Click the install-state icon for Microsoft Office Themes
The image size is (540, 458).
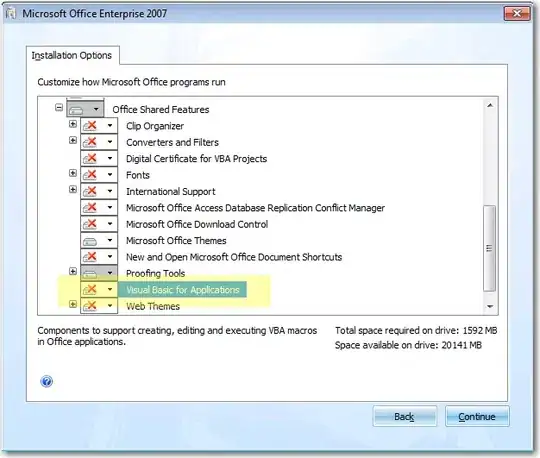[x=90, y=240]
